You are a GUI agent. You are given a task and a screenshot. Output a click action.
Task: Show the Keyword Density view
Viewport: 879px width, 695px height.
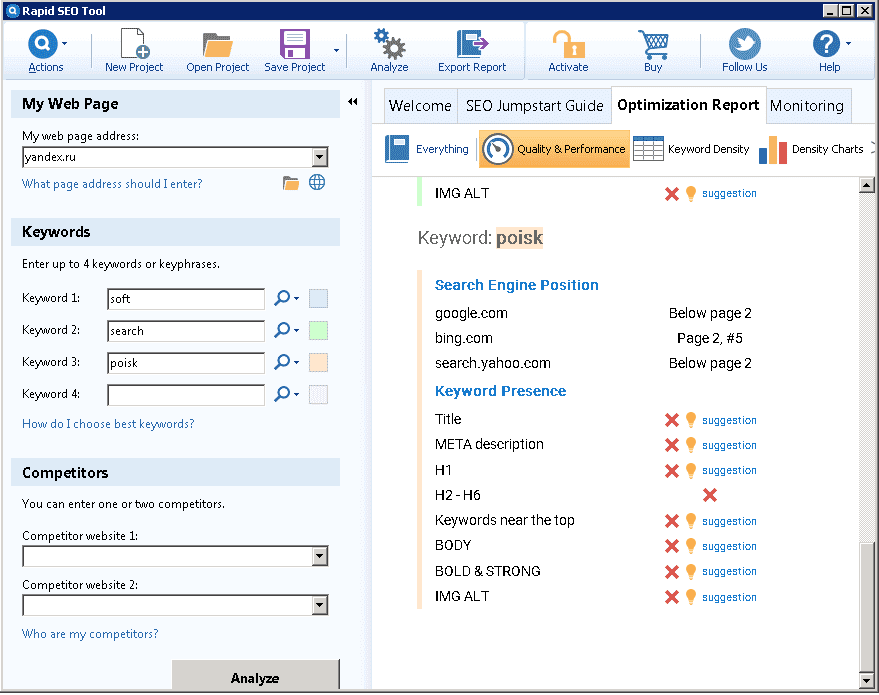pos(692,149)
